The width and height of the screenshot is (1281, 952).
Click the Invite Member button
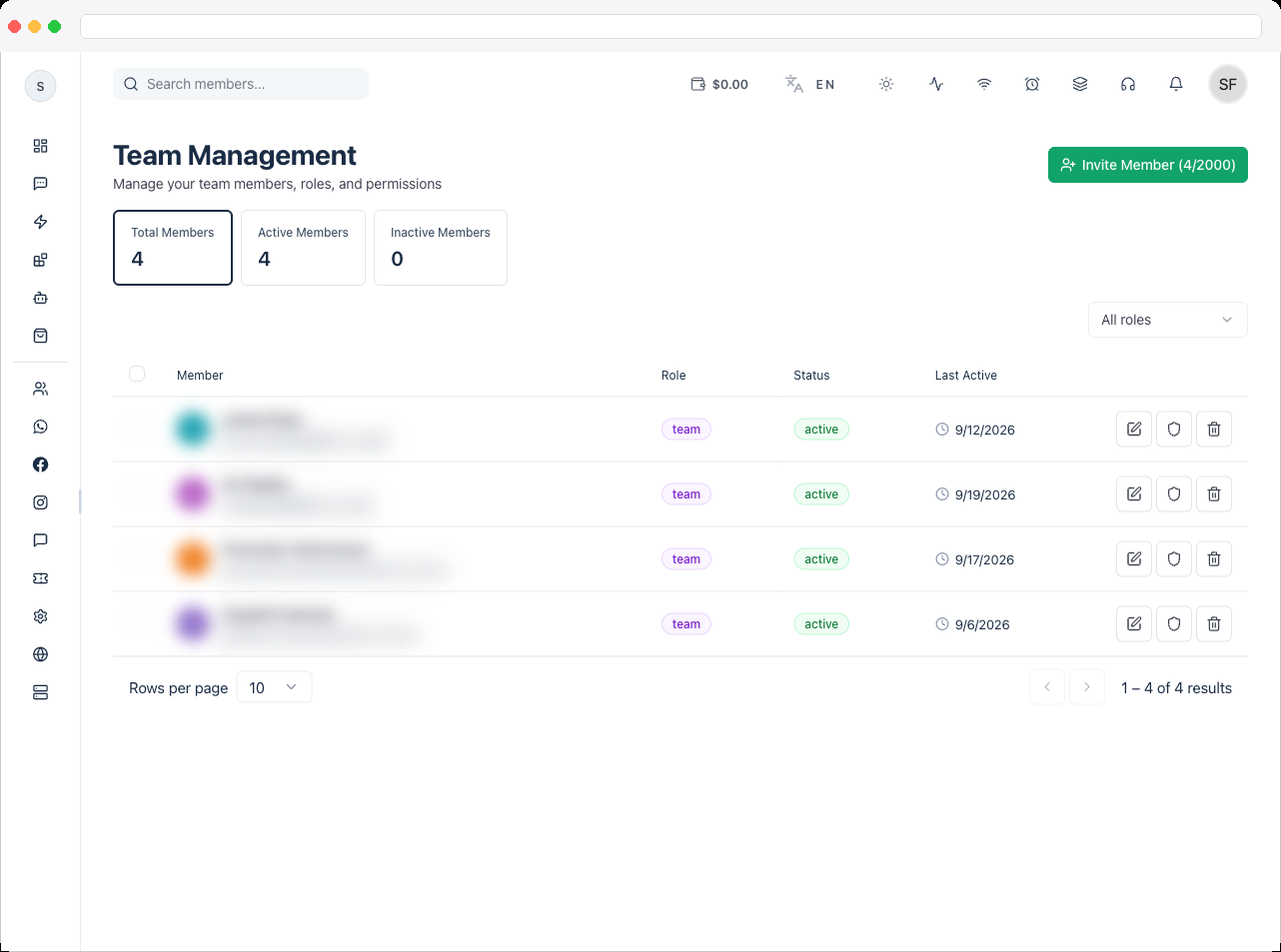point(1148,165)
